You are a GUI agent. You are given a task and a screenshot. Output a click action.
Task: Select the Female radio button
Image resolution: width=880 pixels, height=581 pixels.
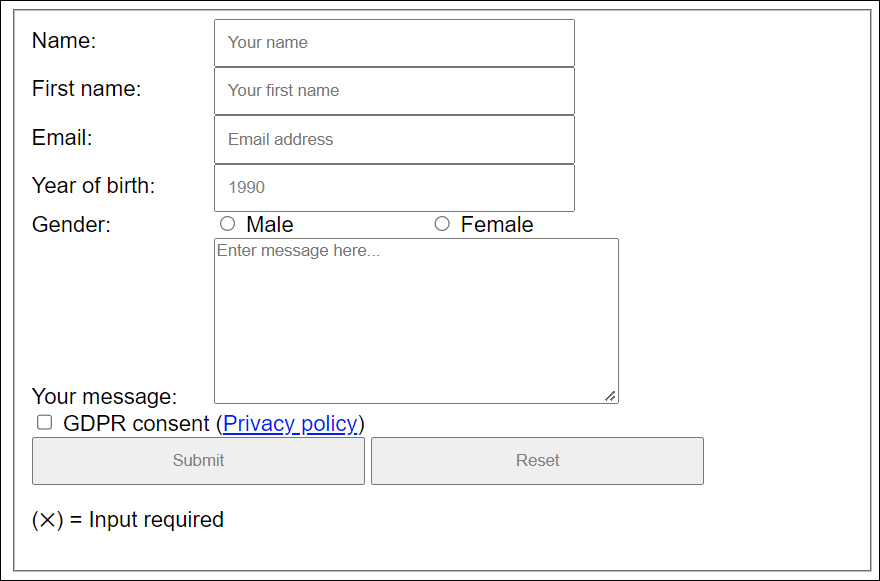[x=442, y=224]
